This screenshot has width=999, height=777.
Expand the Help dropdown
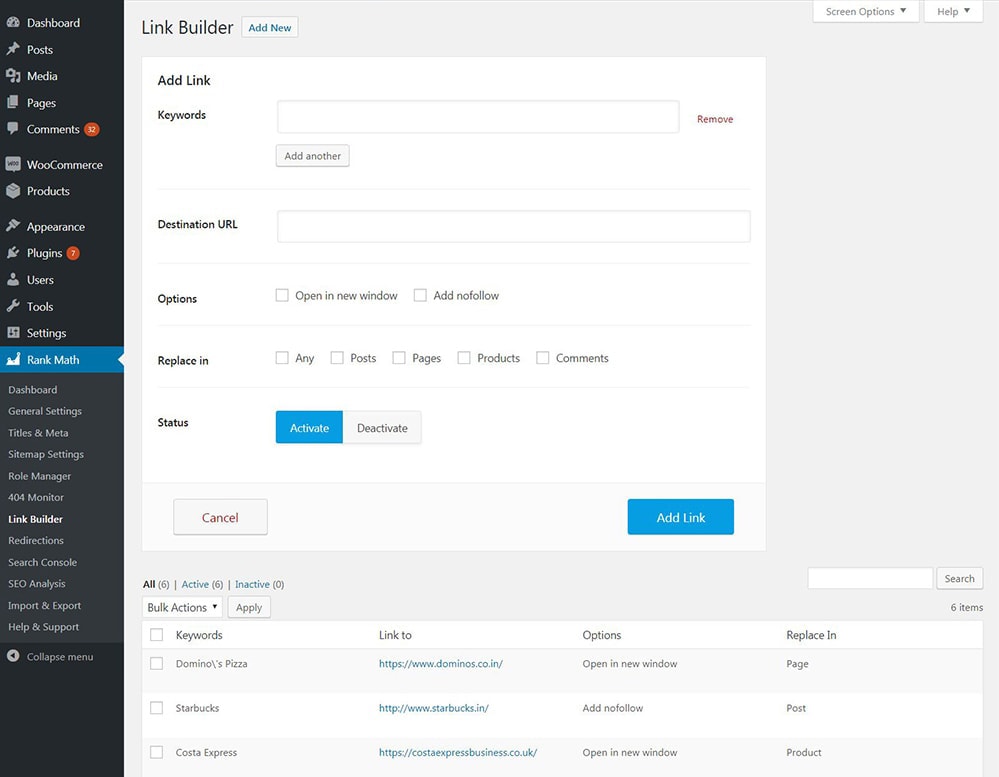pyautogui.click(x=952, y=11)
